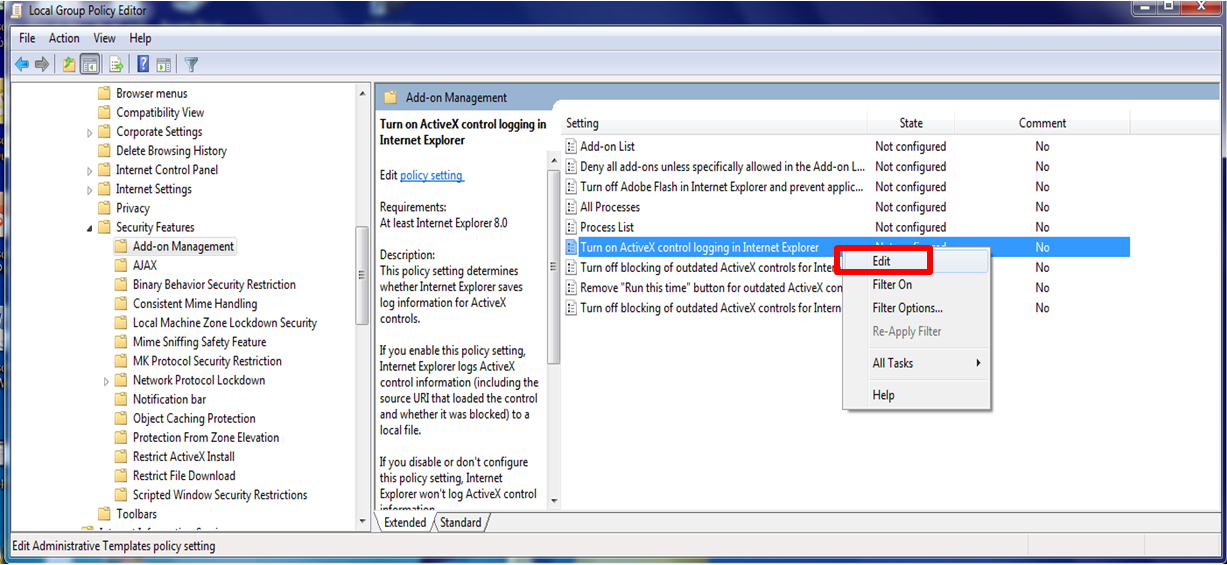Click Not configured state of Add-on List
Image resolution: width=1227 pixels, height=565 pixels.
pyautogui.click(x=910, y=146)
